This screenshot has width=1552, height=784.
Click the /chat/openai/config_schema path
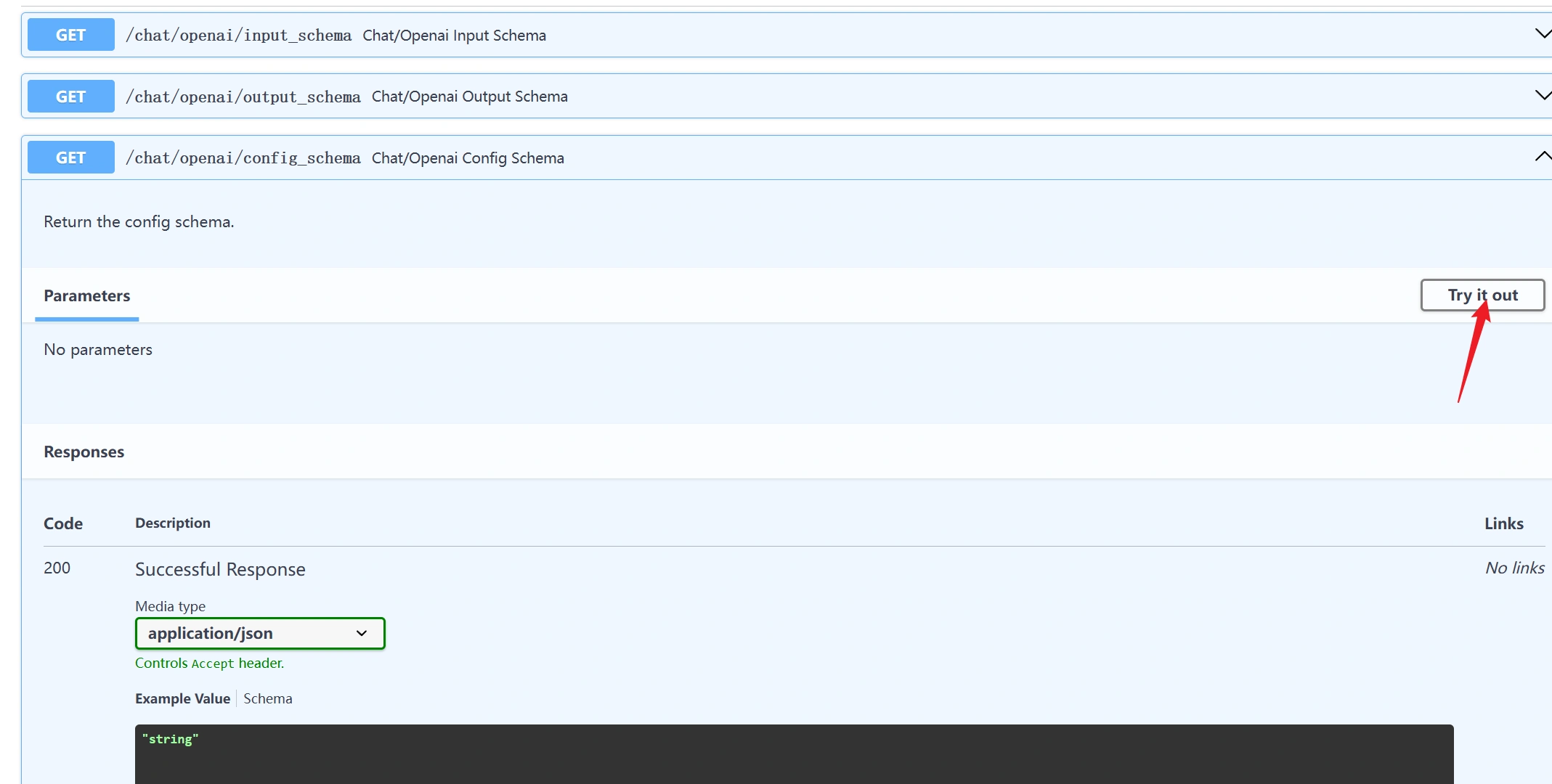243,158
